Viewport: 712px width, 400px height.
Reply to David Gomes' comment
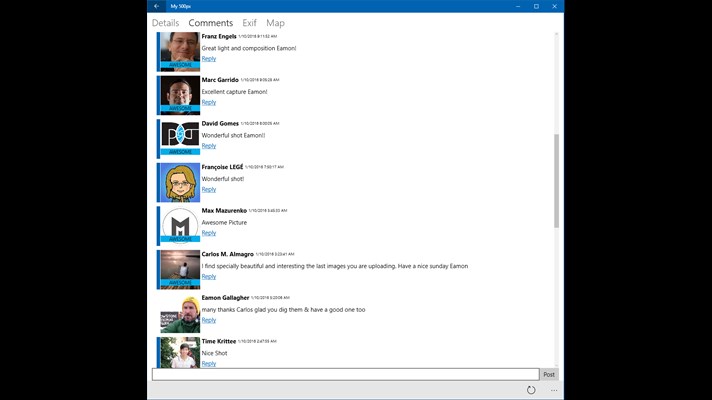[209, 146]
